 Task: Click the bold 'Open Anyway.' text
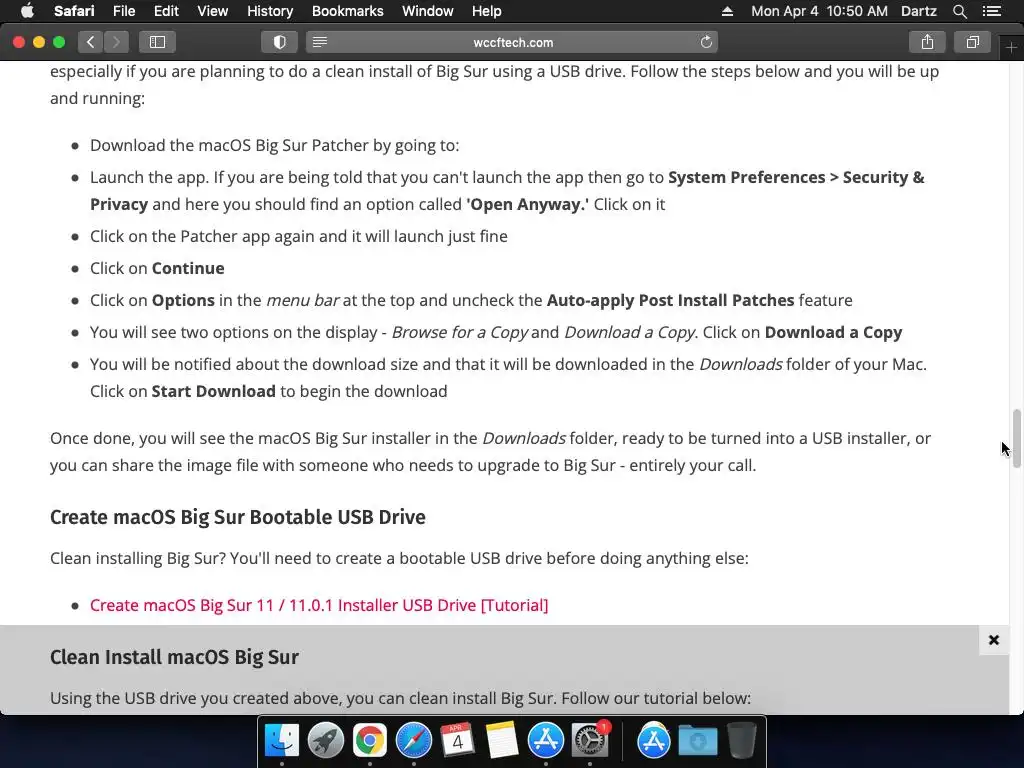(527, 204)
